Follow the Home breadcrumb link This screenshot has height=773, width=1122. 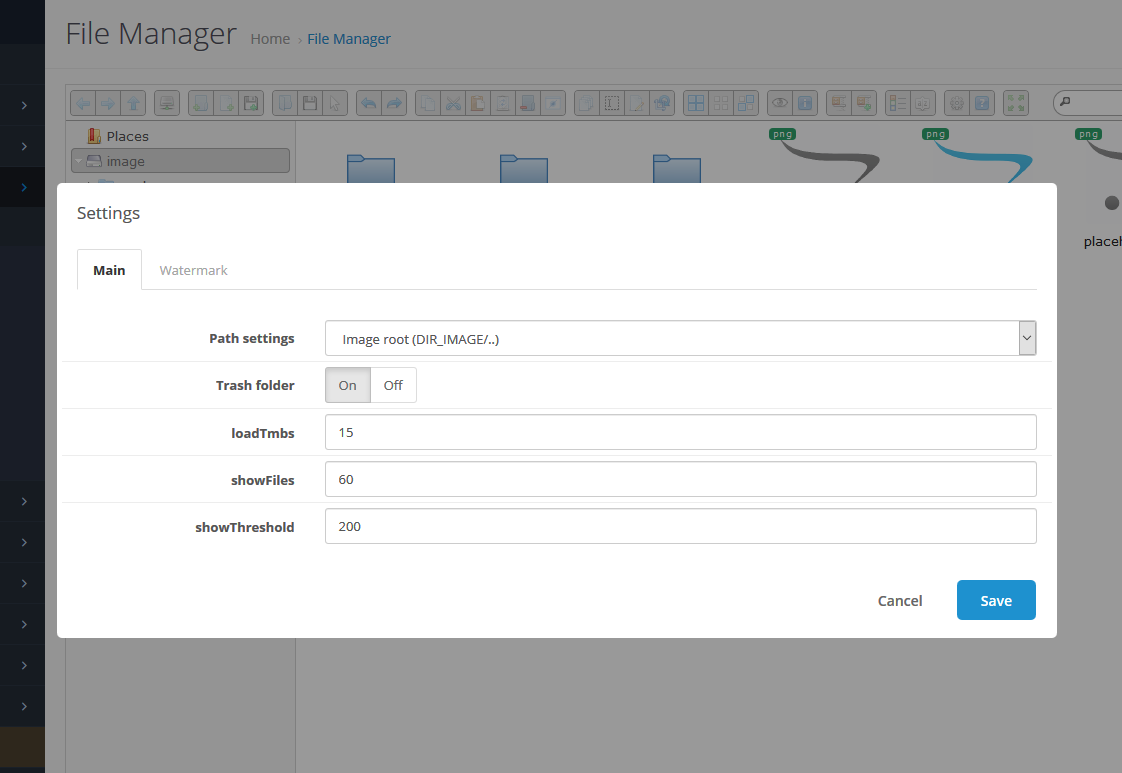[x=270, y=39]
